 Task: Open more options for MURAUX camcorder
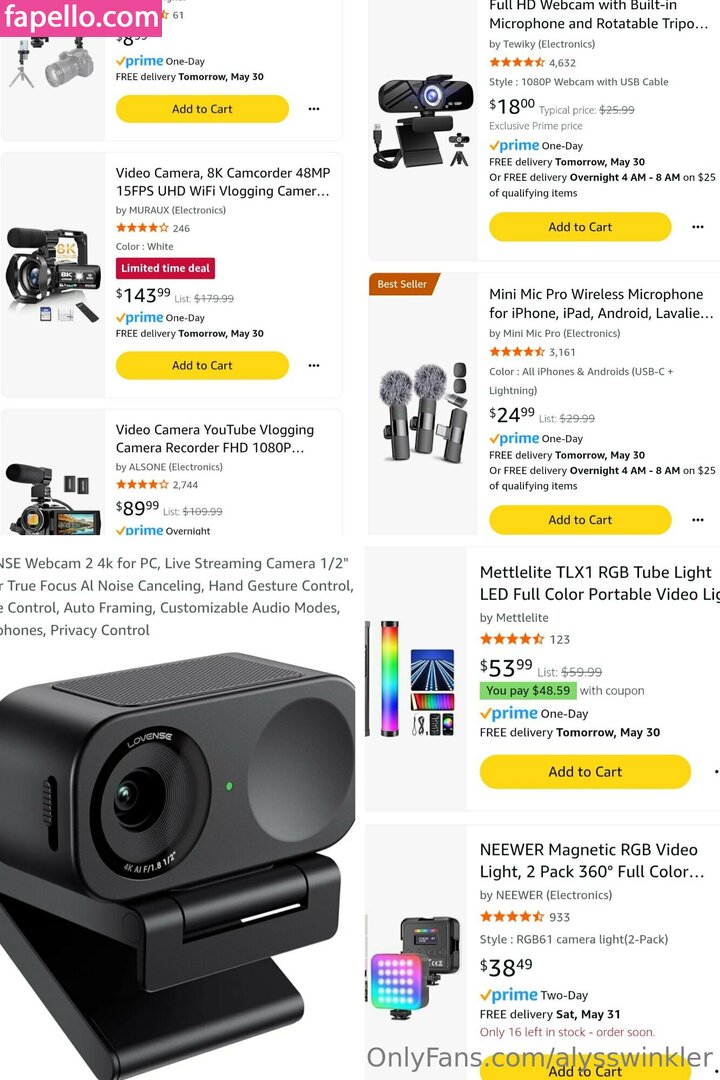point(313,366)
